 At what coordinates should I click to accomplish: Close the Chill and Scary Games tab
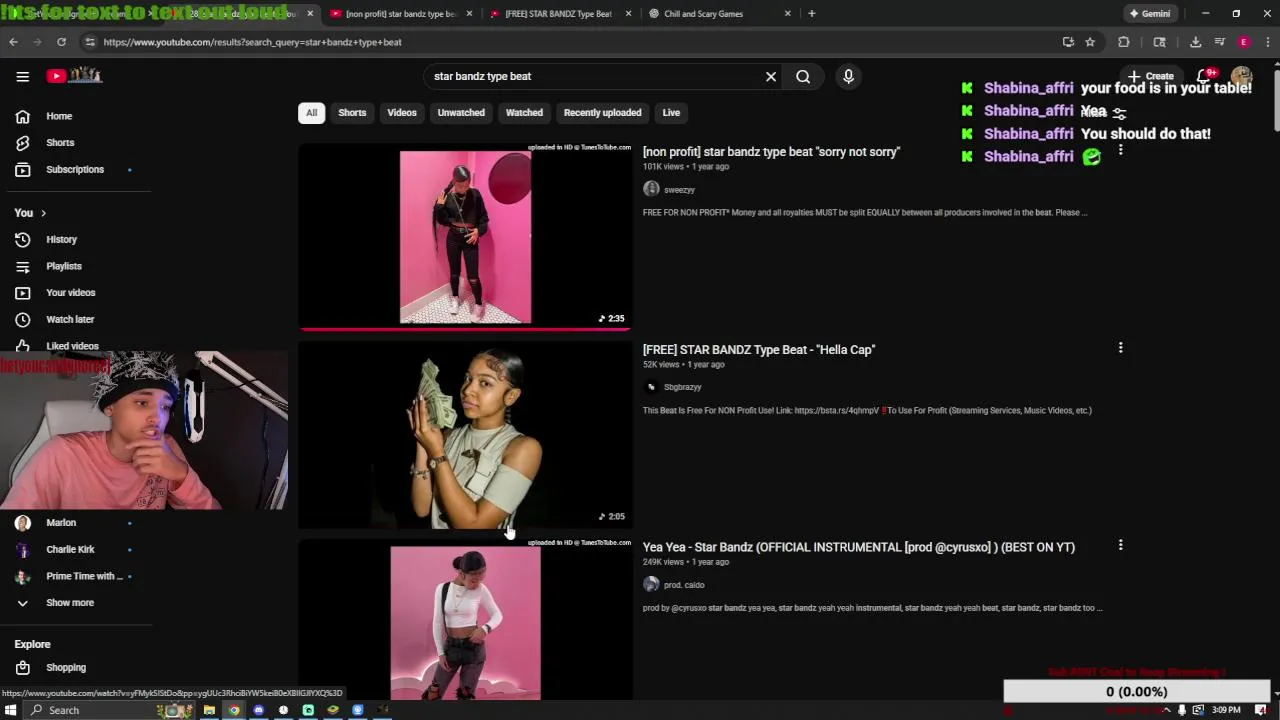(x=788, y=14)
